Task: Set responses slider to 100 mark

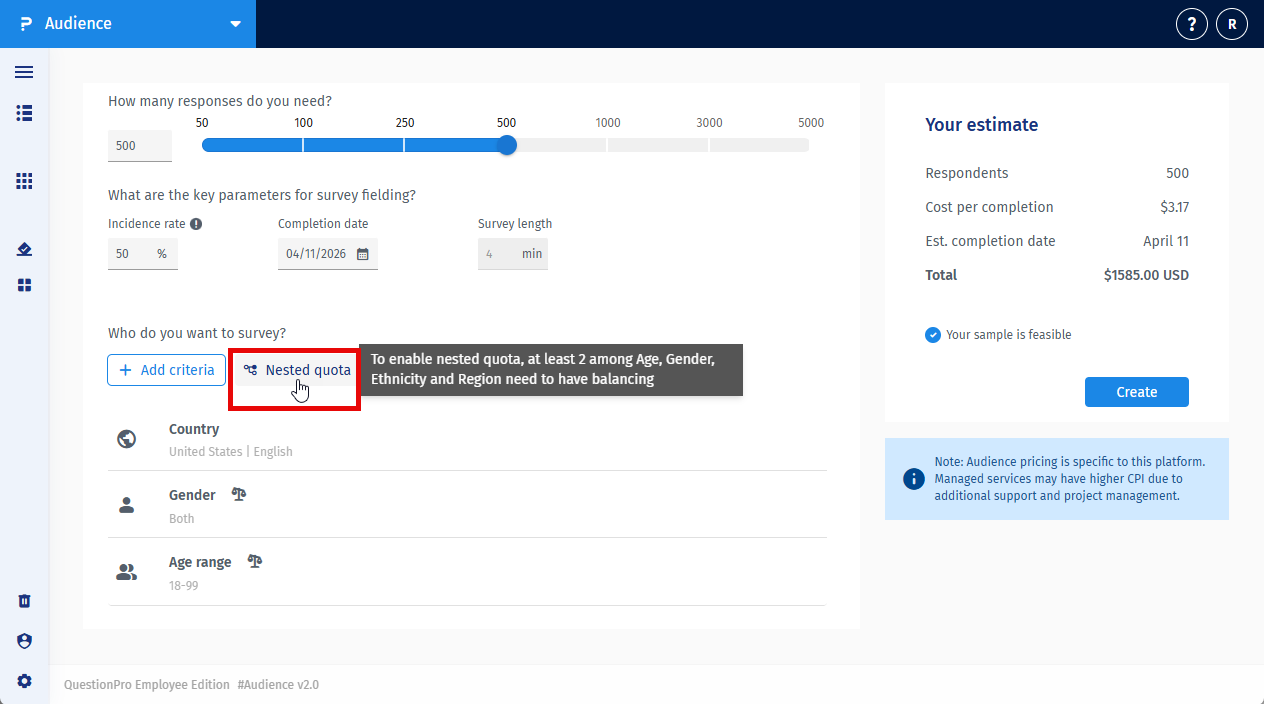Action: 303,145
